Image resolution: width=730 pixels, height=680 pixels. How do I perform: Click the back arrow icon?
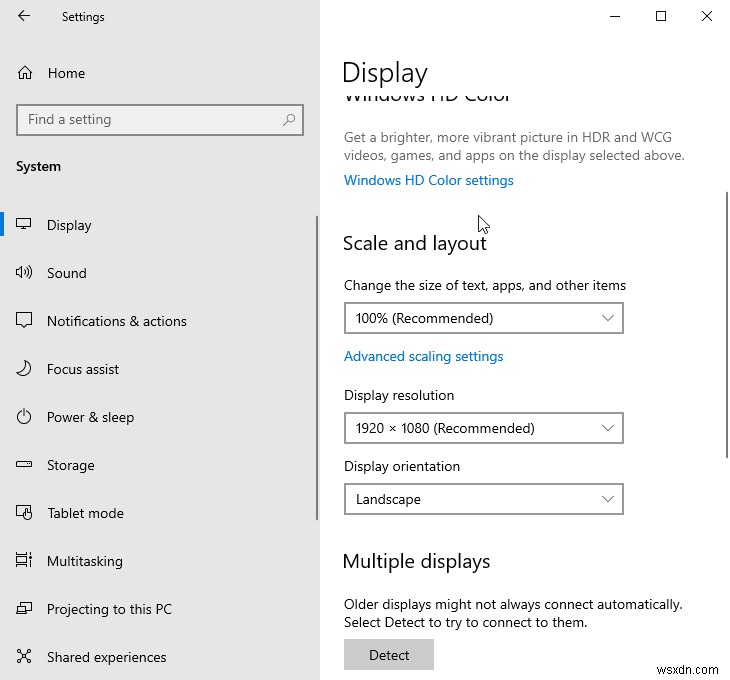coord(24,16)
